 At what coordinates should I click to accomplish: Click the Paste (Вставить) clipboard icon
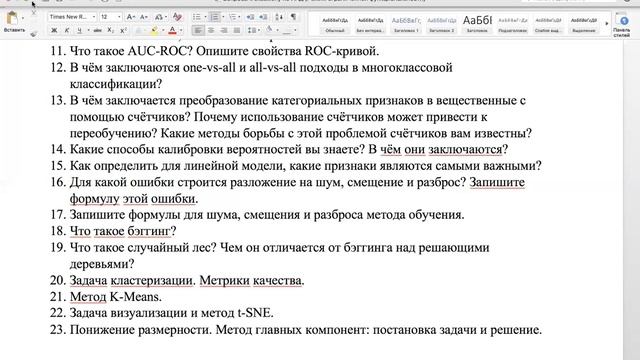(x=12, y=18)
